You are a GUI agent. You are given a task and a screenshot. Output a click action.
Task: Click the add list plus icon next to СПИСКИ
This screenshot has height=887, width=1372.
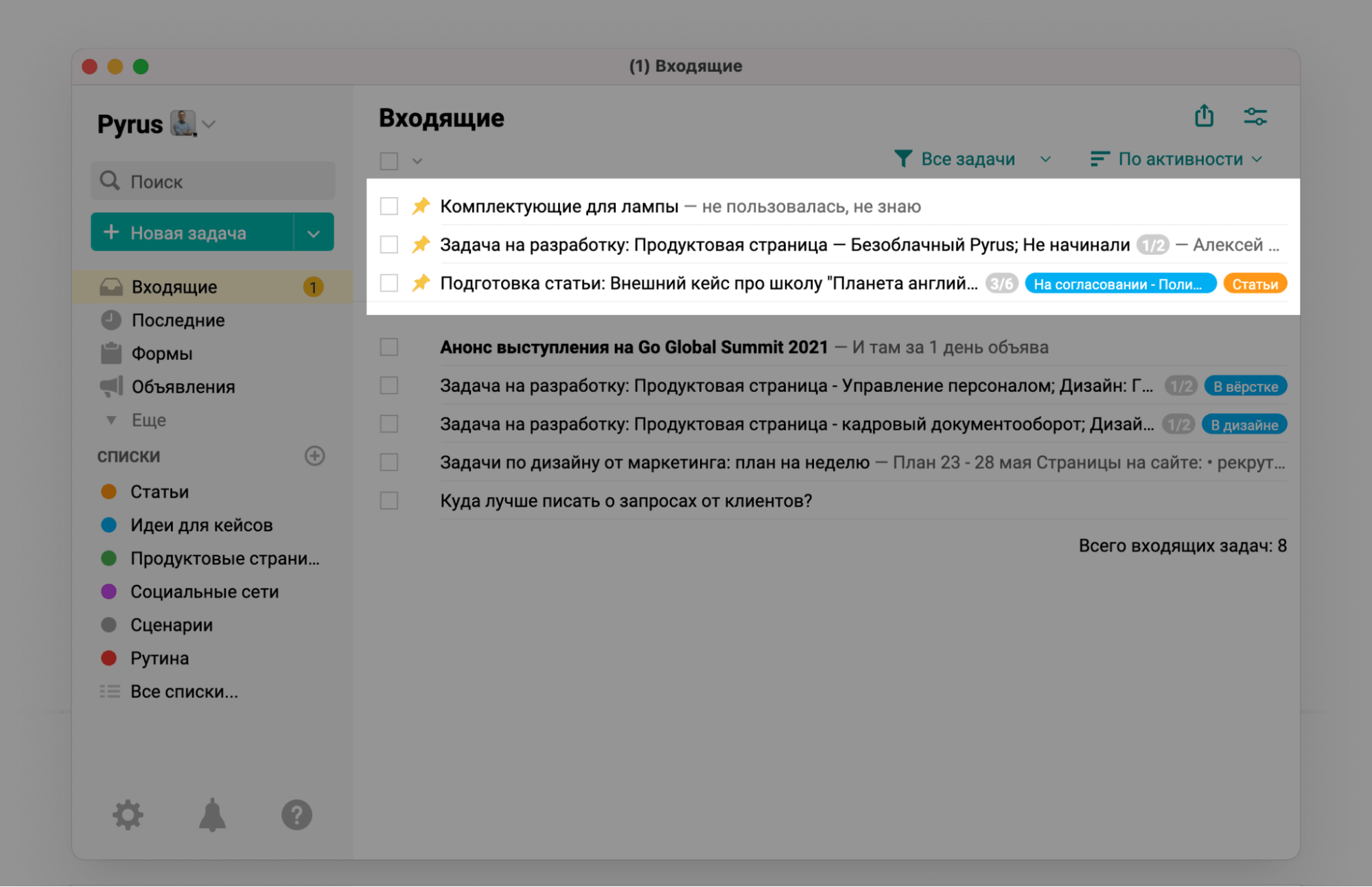(x=314, y=456)
